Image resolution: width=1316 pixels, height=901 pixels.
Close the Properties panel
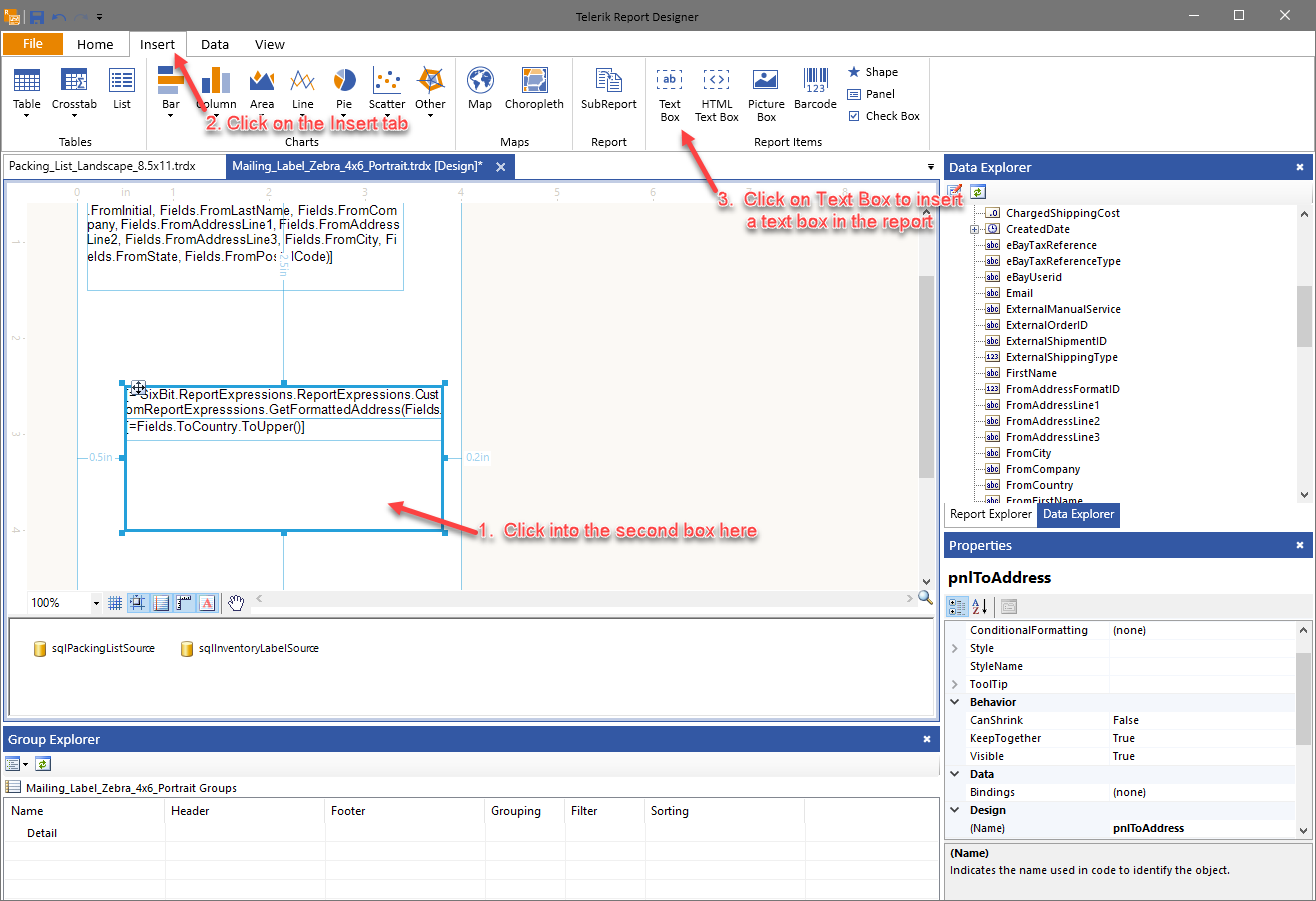1300,545
